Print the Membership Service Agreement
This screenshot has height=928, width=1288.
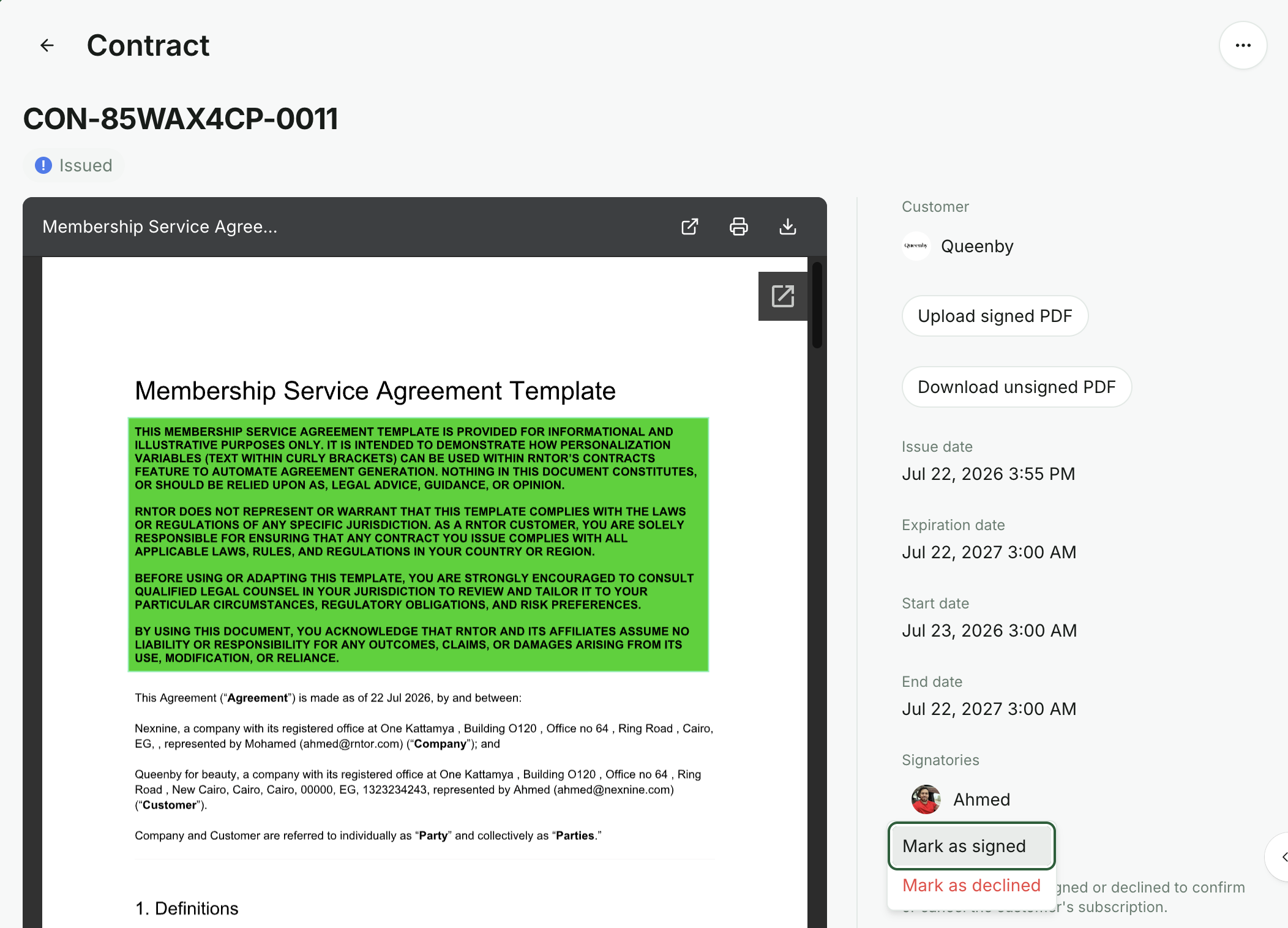pyautogui.click(x=739, y=226)
